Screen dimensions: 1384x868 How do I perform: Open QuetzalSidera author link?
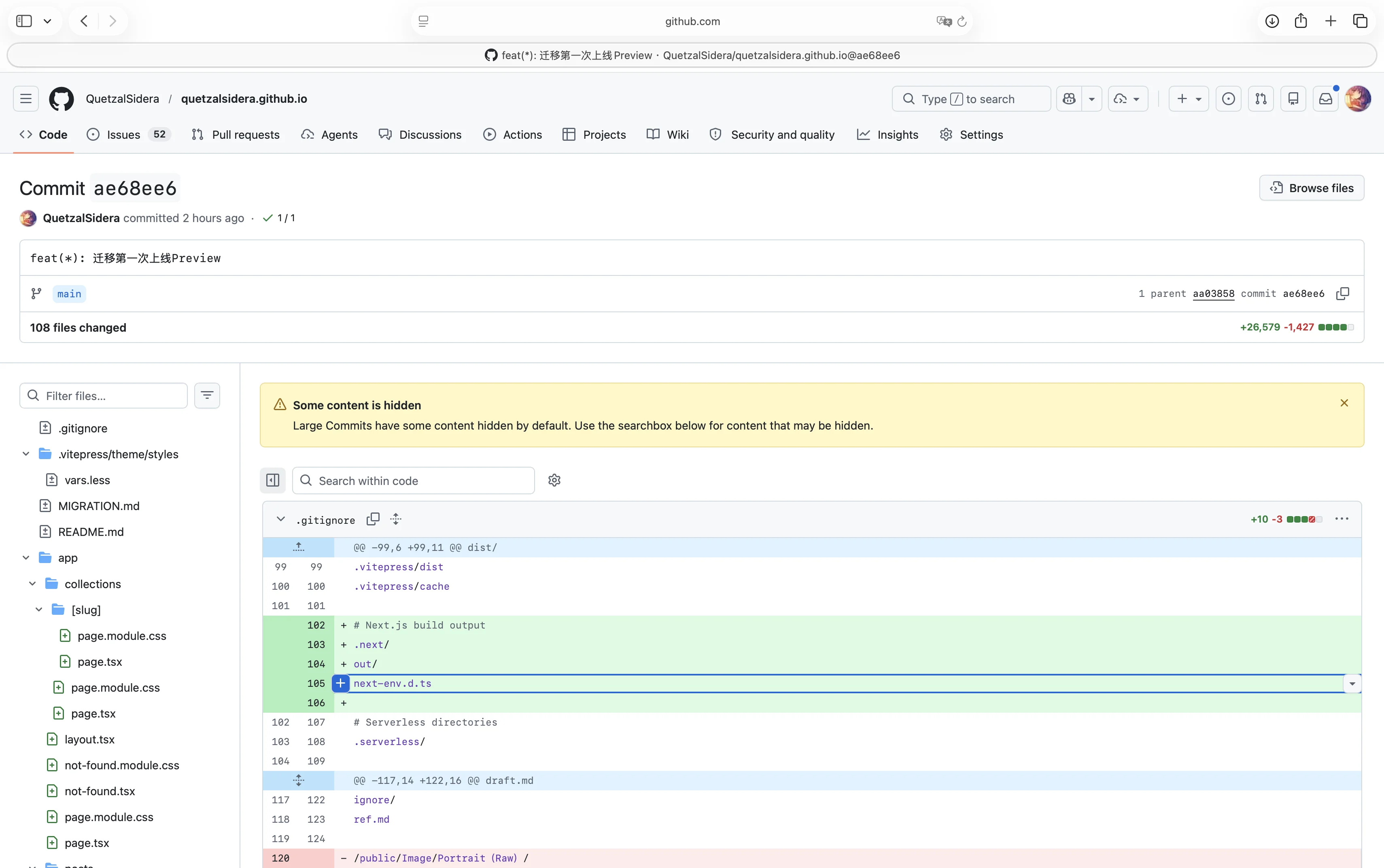click(x=81, y=218)
